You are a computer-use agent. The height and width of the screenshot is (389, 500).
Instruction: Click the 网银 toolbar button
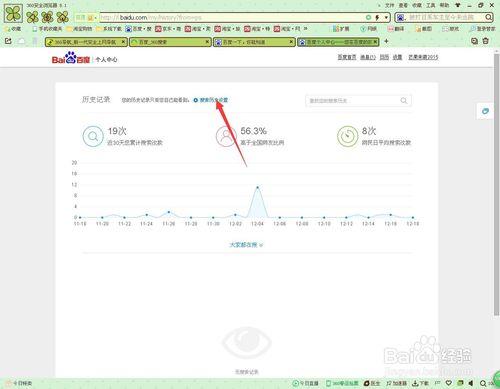tap(369, 29)
